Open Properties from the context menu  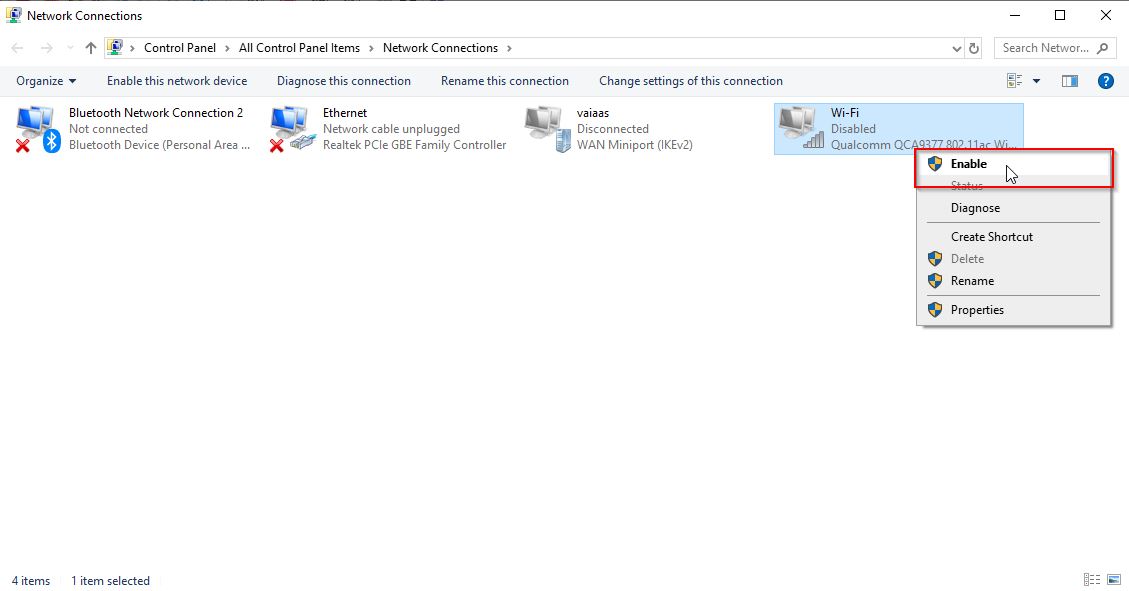pyautogui.click(x=977, y=309)
